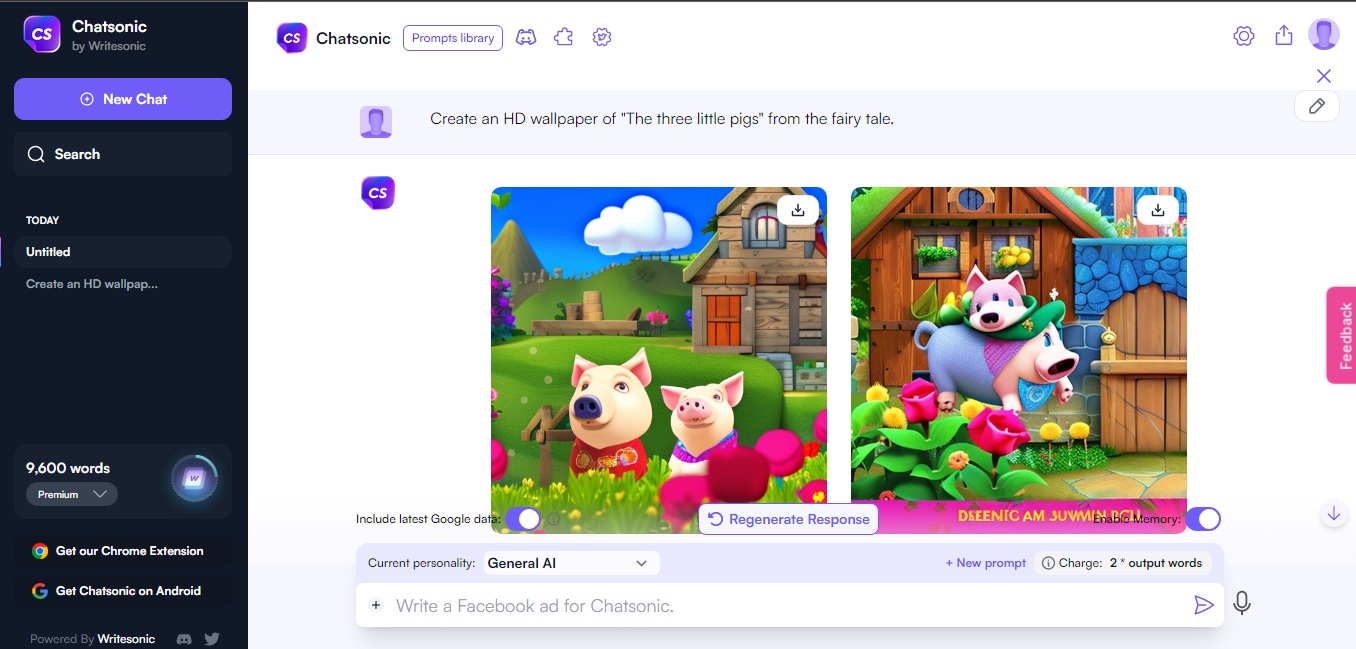
Task: Click the Charge info badge
Action: tap(1122, 563)
